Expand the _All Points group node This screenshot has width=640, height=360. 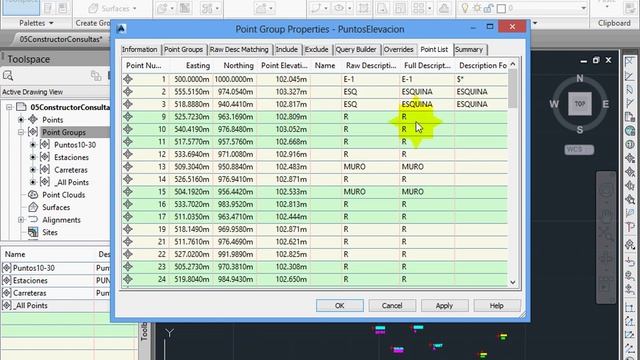[33, 182]
